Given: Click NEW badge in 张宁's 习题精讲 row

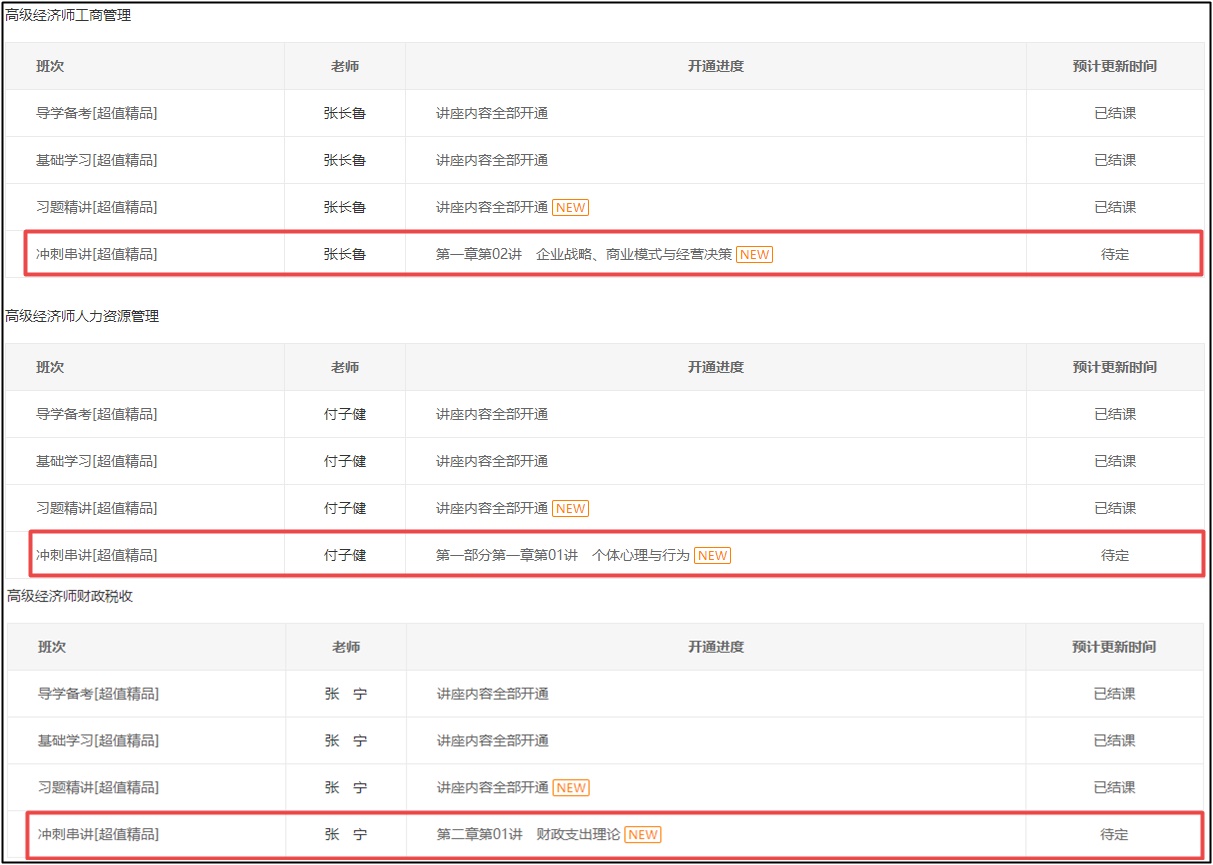Looking at the screenshot, I should (571, 788).
